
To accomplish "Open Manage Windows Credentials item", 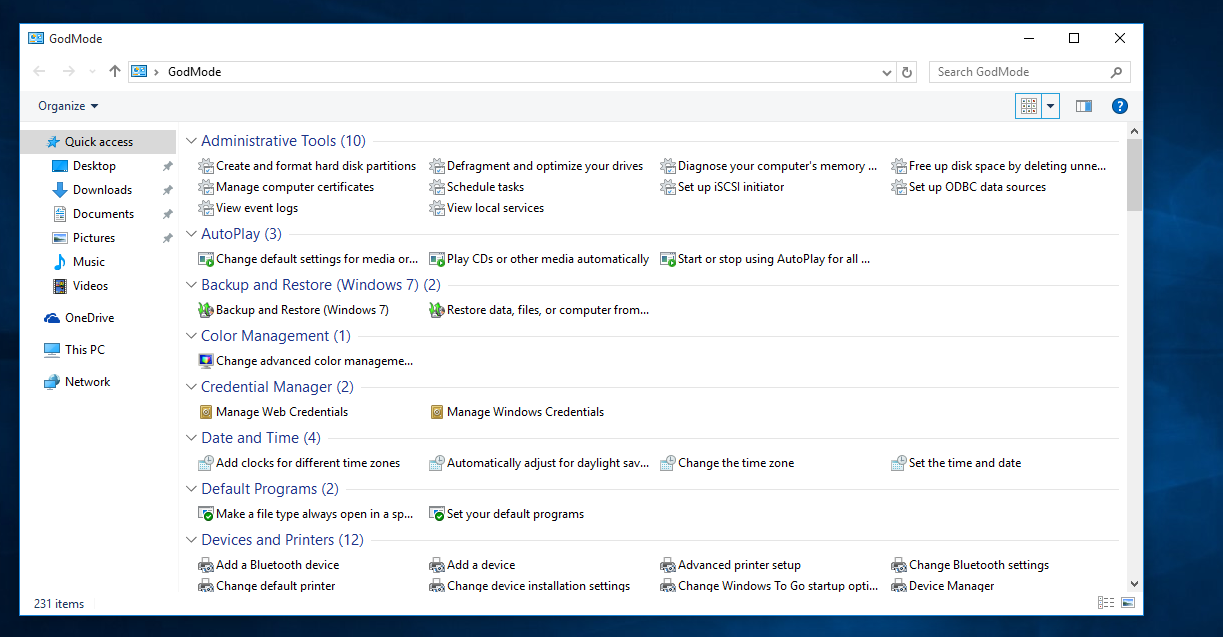I will [x=517, y=412].
